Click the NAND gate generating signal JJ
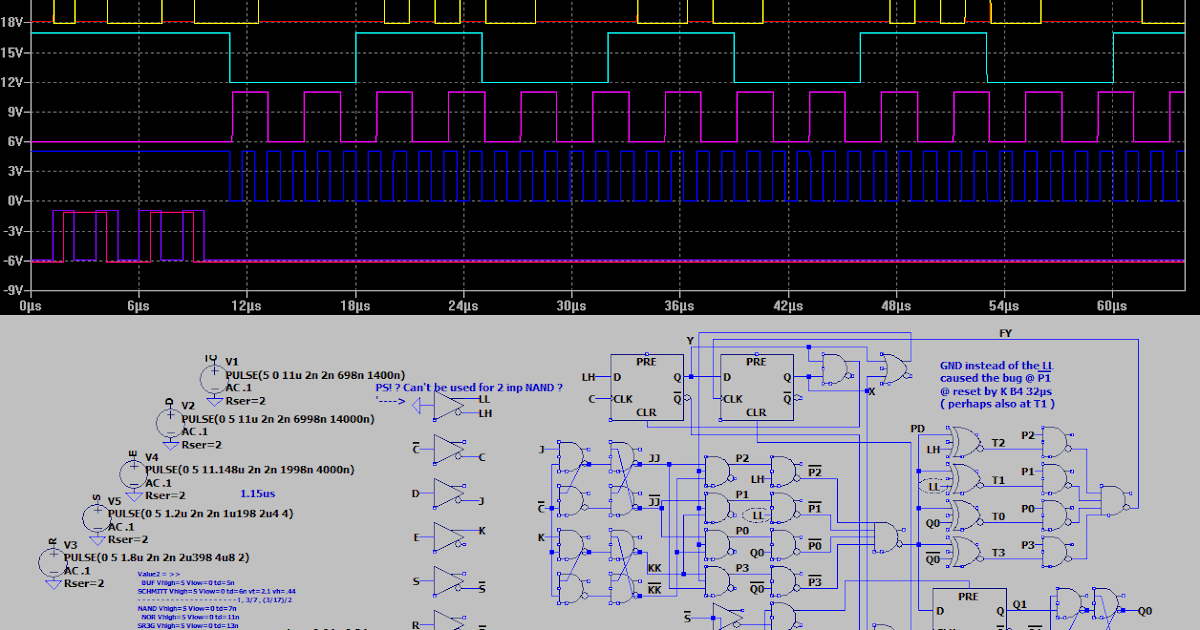This screenshot has height=630, width=1200. click(619, 456)
